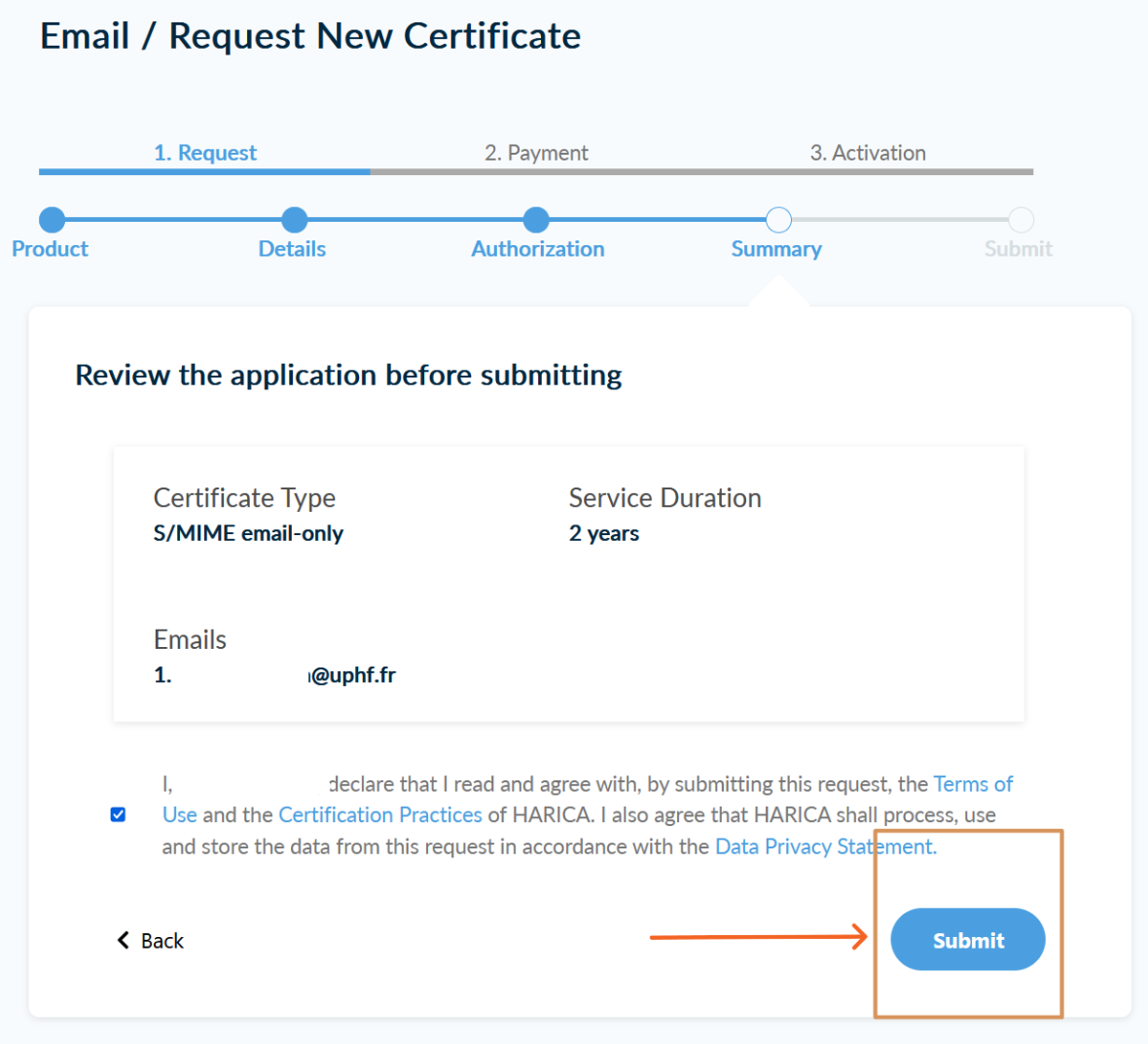The image size is (1148, 1044).
Task: Switch to the 1. Request tab
Action: [205, 153]
